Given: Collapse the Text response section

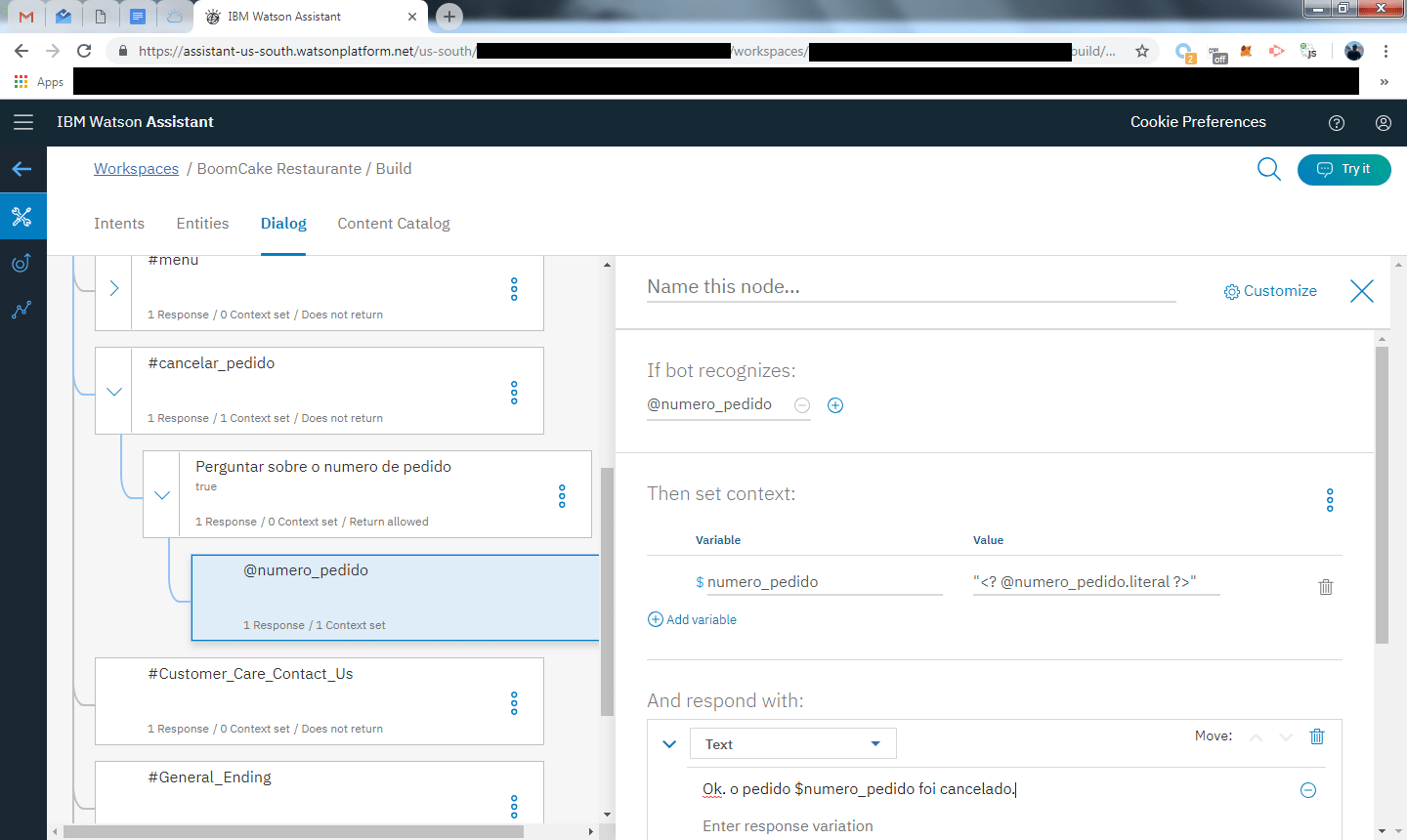Looking at the screenshot, I should pos(669,744).
